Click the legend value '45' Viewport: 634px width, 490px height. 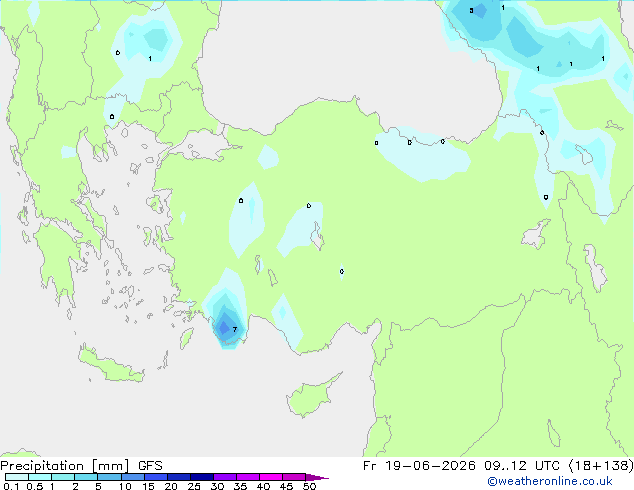286,486
